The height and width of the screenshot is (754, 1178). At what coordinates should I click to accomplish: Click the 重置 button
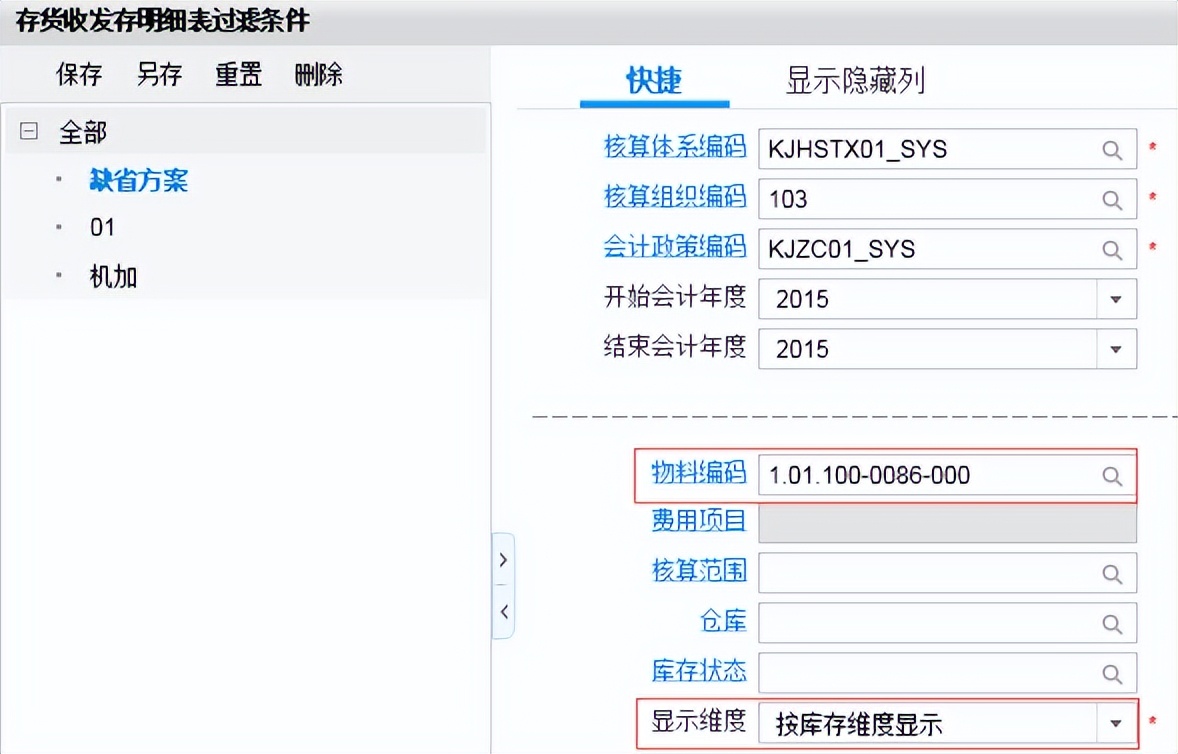pyautogui.click(x=238, y=74)
